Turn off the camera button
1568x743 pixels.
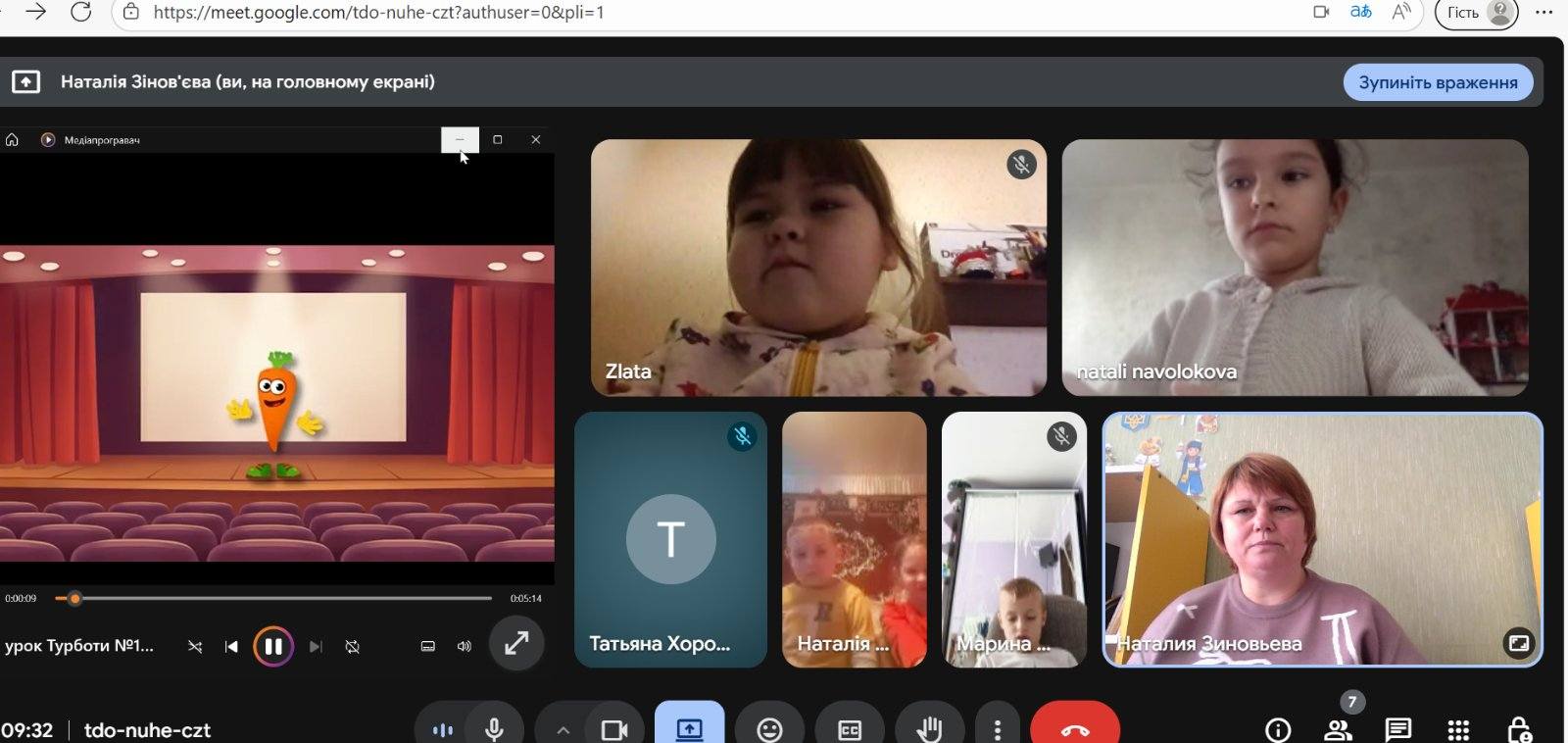click(x=614, y=729)
